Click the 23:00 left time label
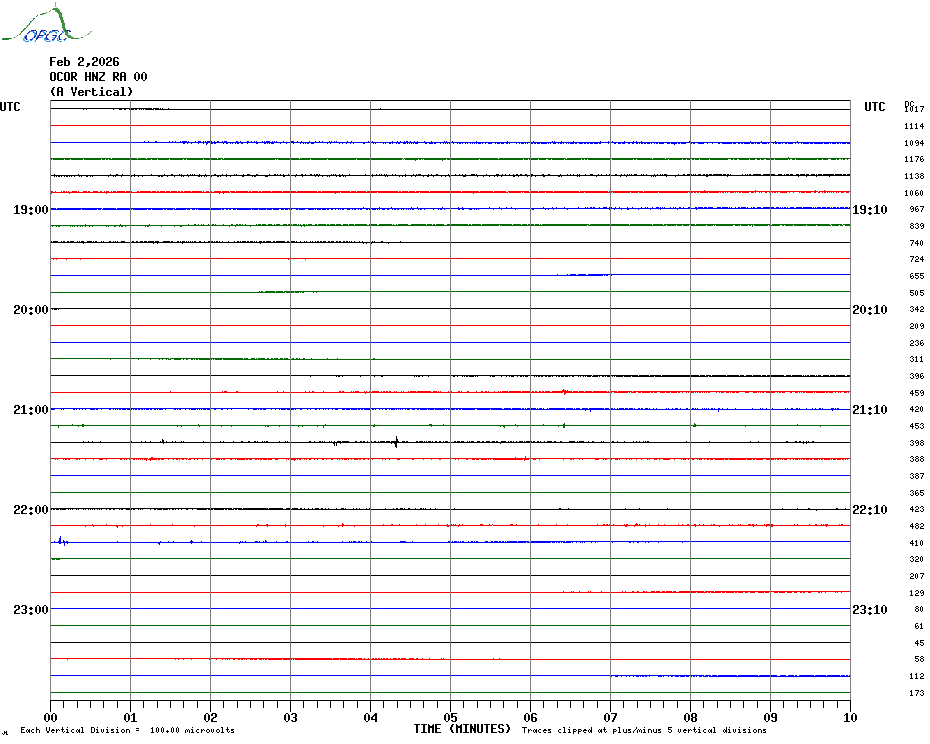930x744 pixels. point(30,610)
